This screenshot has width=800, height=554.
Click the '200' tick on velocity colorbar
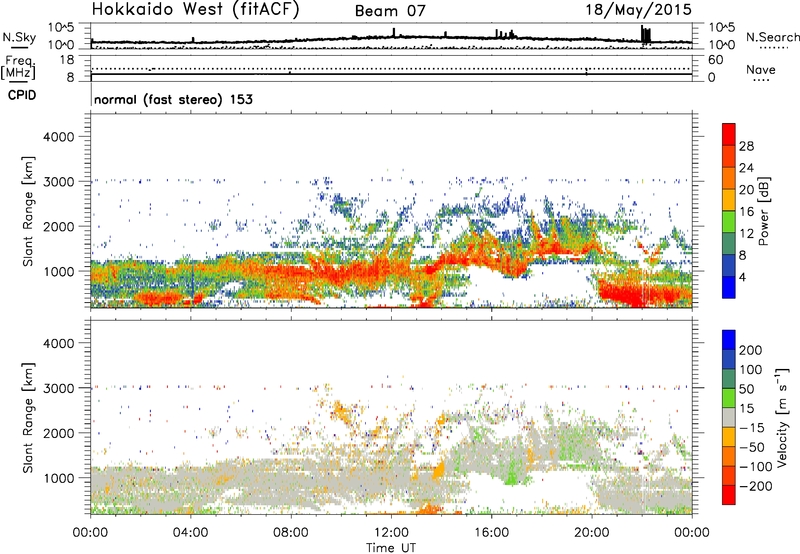[751, 350]
